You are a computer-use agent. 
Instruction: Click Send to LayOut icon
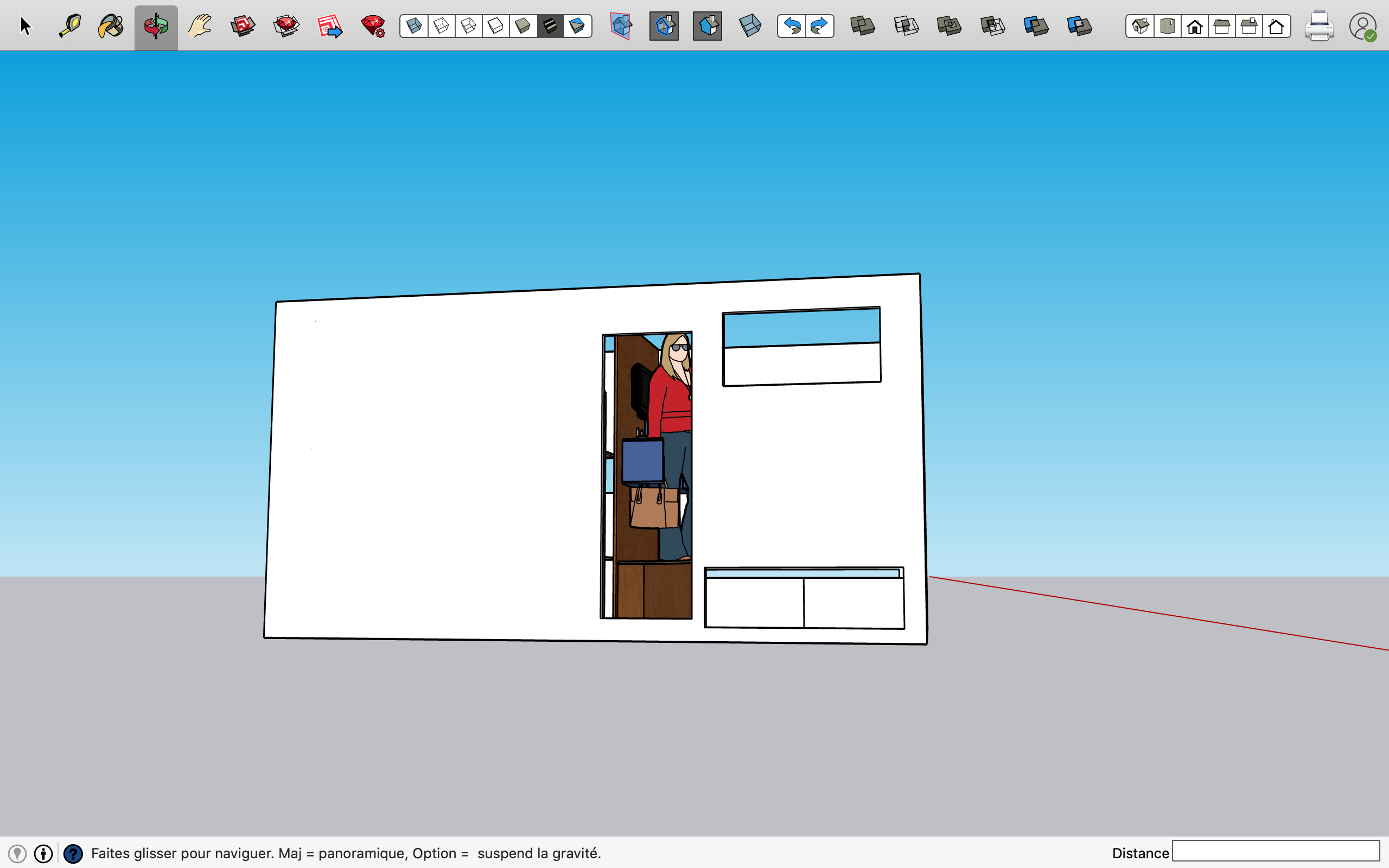pos(329,26)
